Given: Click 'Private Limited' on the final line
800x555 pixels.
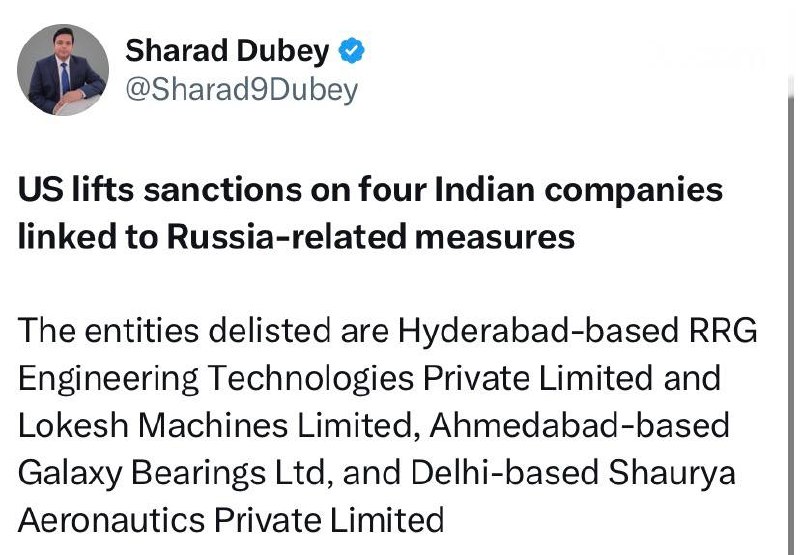Looking at the screenshot, I should click(329, 520).
